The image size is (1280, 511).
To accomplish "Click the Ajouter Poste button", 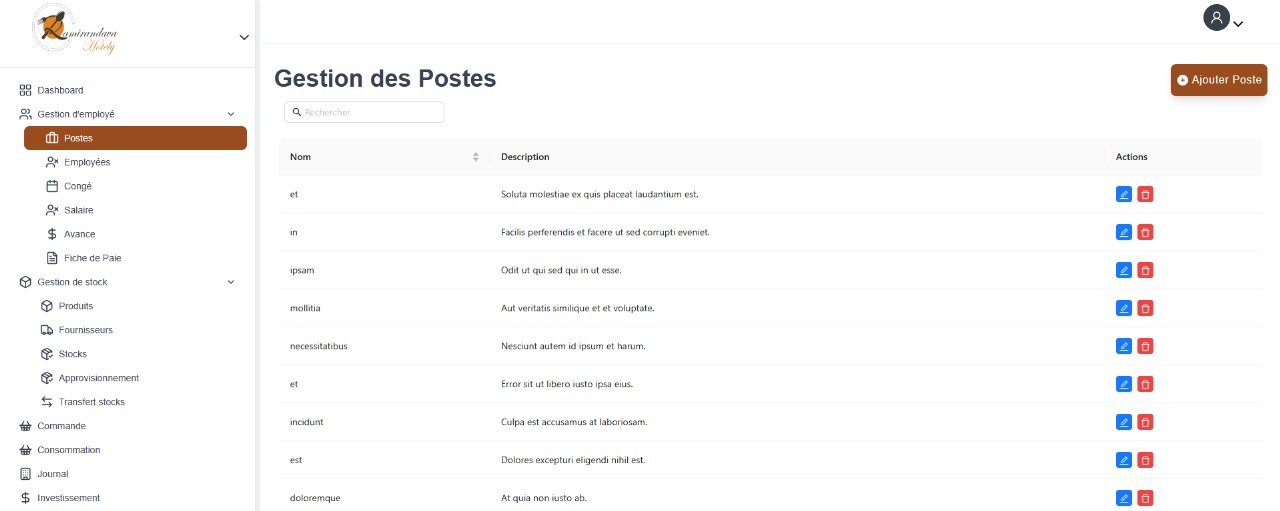I will (1219, 80).
